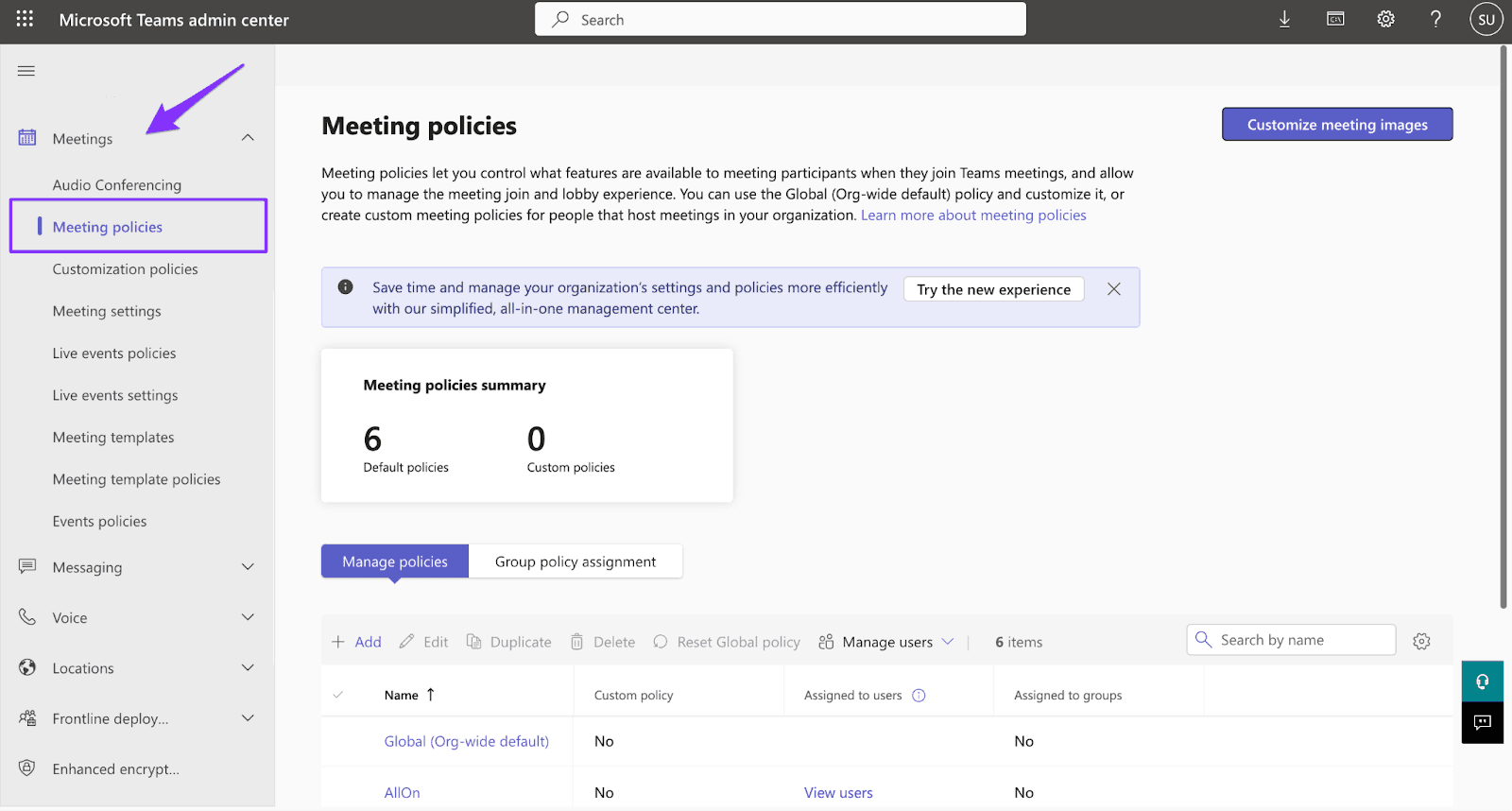
Task: Toggle the select-all checkmark in table header
Action: coord(338,695)
